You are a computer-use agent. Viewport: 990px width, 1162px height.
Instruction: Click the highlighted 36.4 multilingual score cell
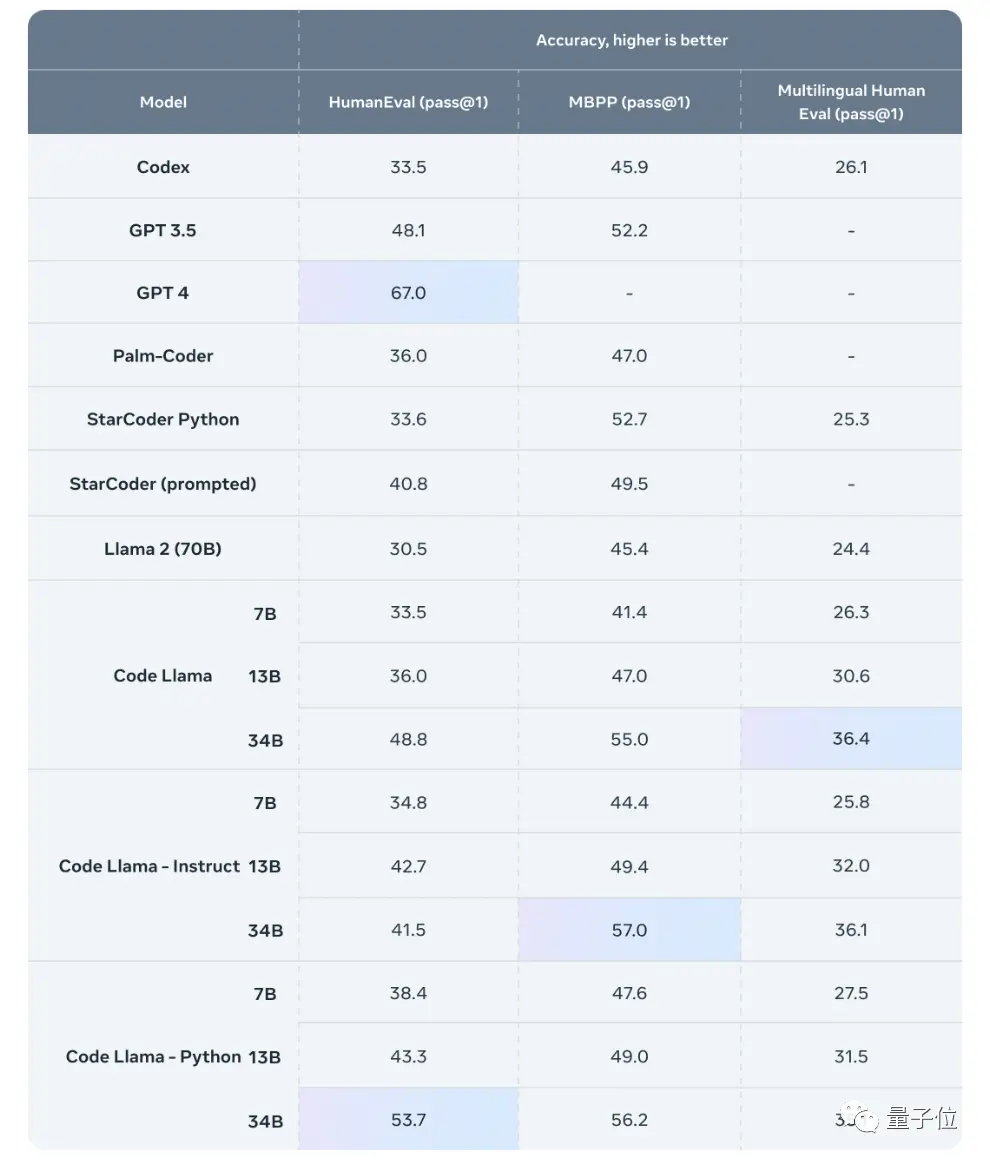(851, 738)
